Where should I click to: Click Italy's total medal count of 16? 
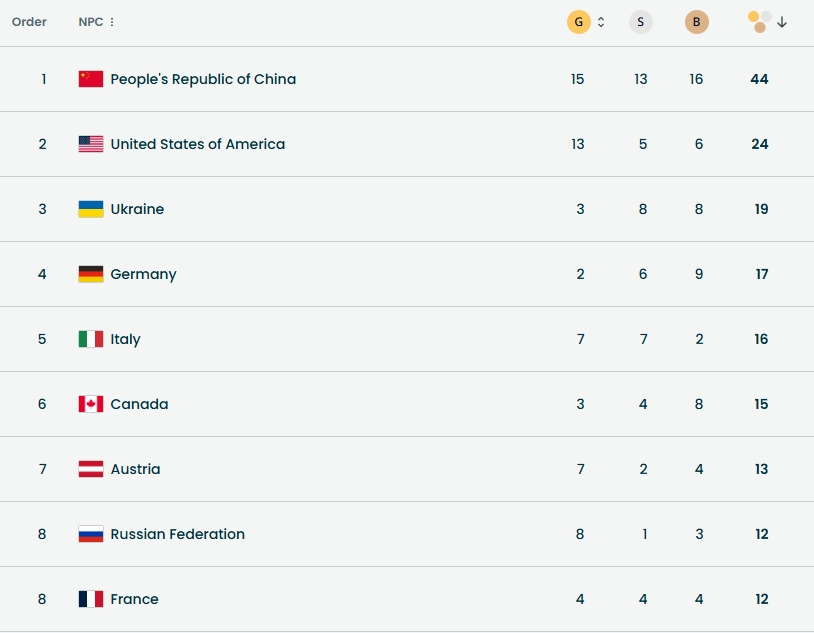tap(761, 338)
